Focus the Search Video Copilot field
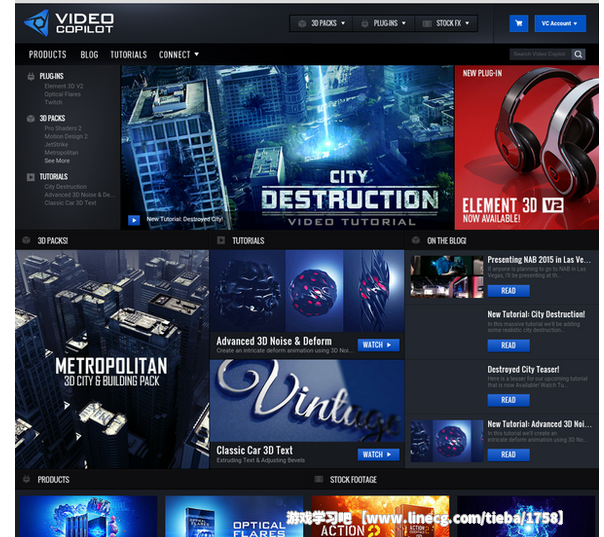604x537 pixels. [x=540, y=54]
